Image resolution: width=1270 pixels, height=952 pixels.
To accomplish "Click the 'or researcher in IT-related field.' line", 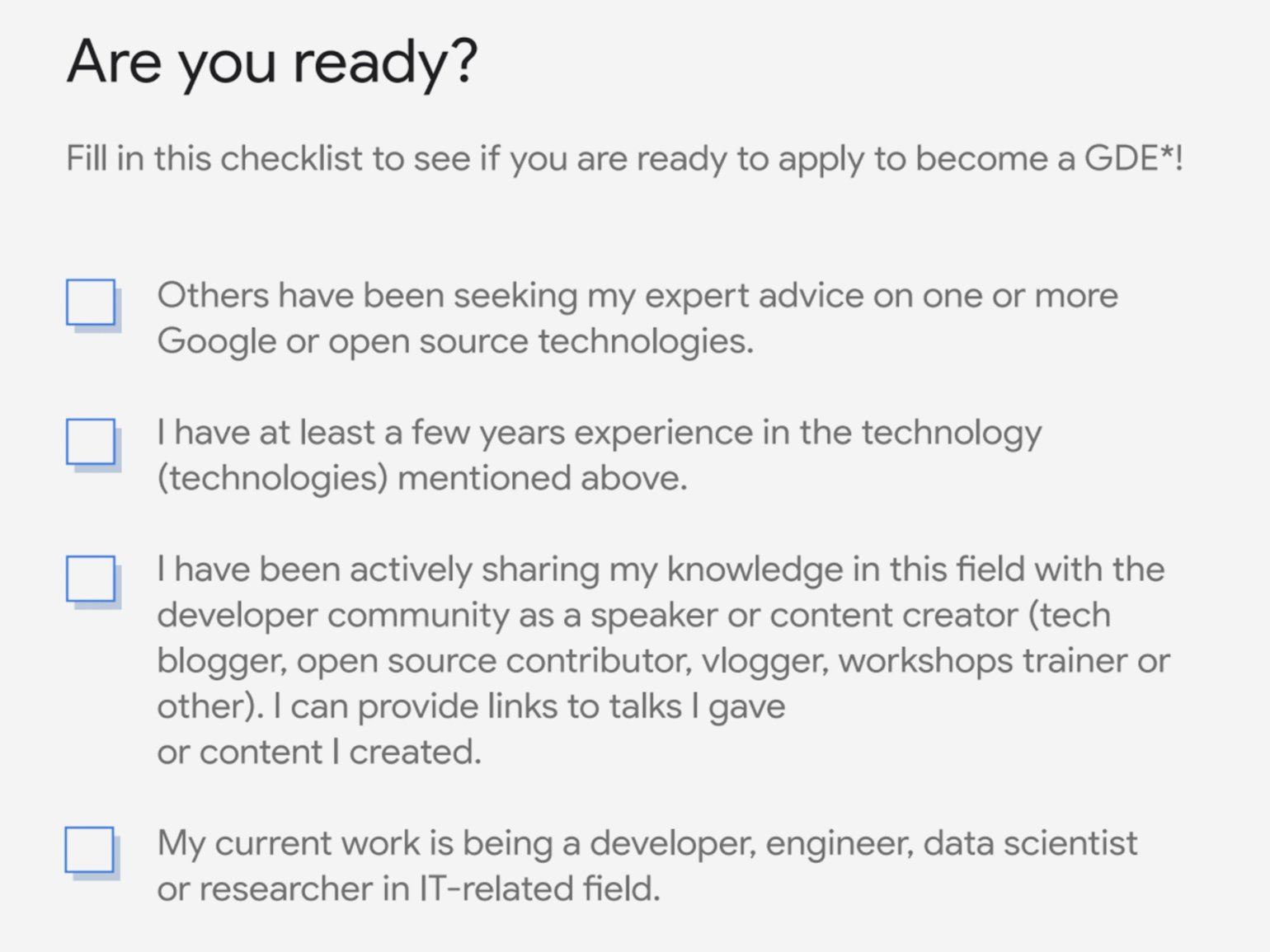I will 409,889.
